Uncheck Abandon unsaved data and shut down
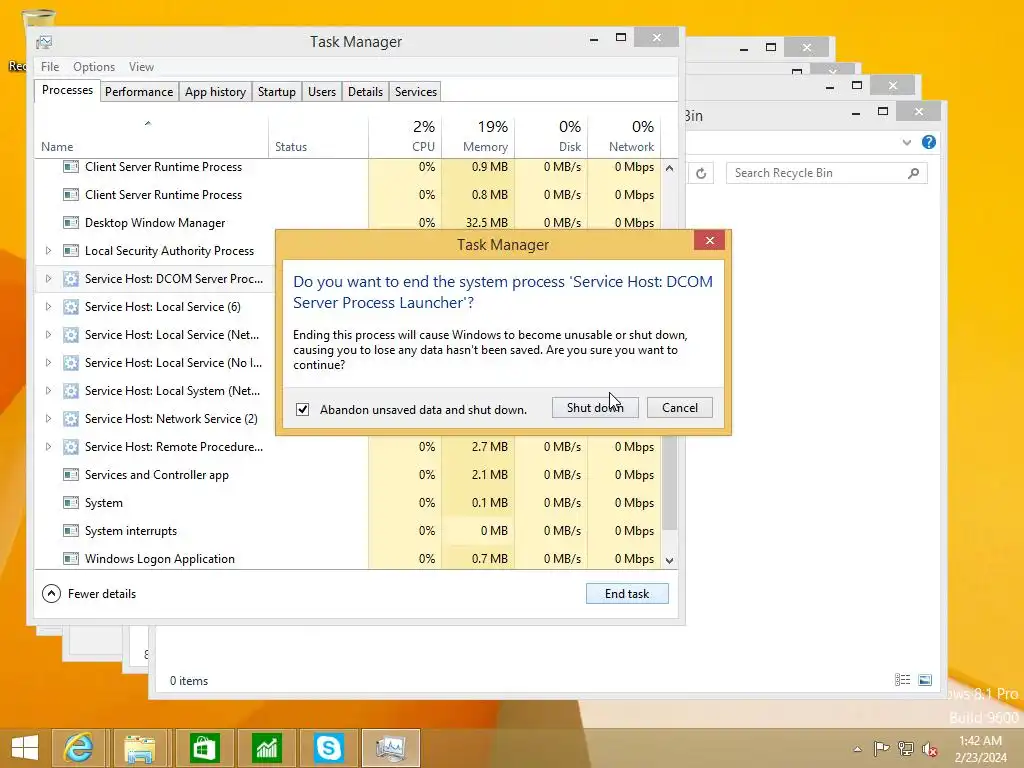The height and width of the screenshot is (768, 1024). point(302,409)
